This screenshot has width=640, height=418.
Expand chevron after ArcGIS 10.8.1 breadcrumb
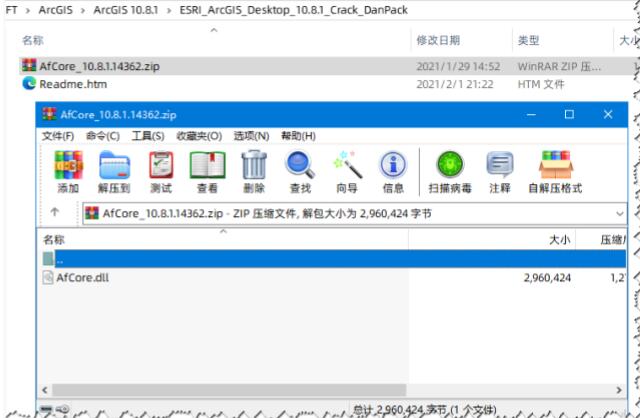(x=169, y=10)
